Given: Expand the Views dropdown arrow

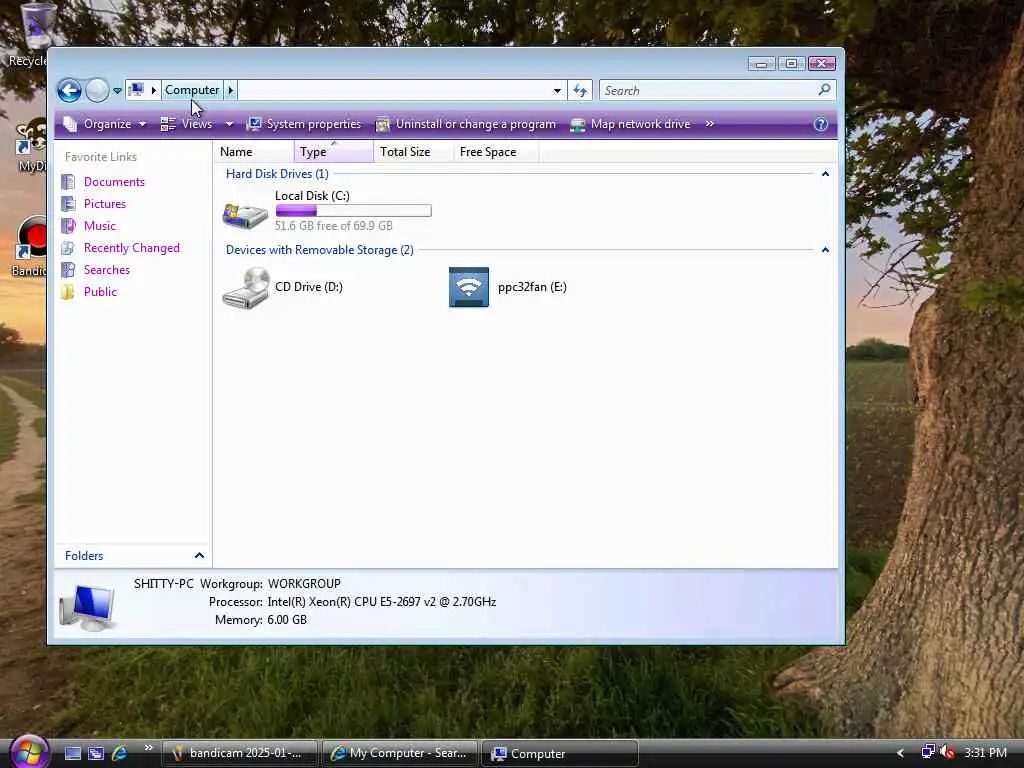Looking at the screenshot, I should pyautogui.click(x=229, y=124).
